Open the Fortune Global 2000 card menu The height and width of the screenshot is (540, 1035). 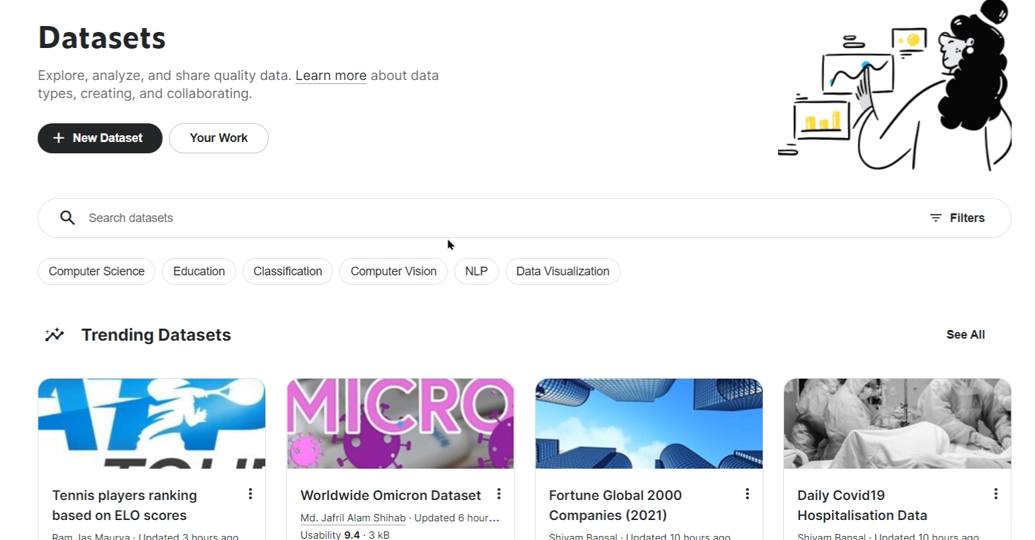click(747, 494)
